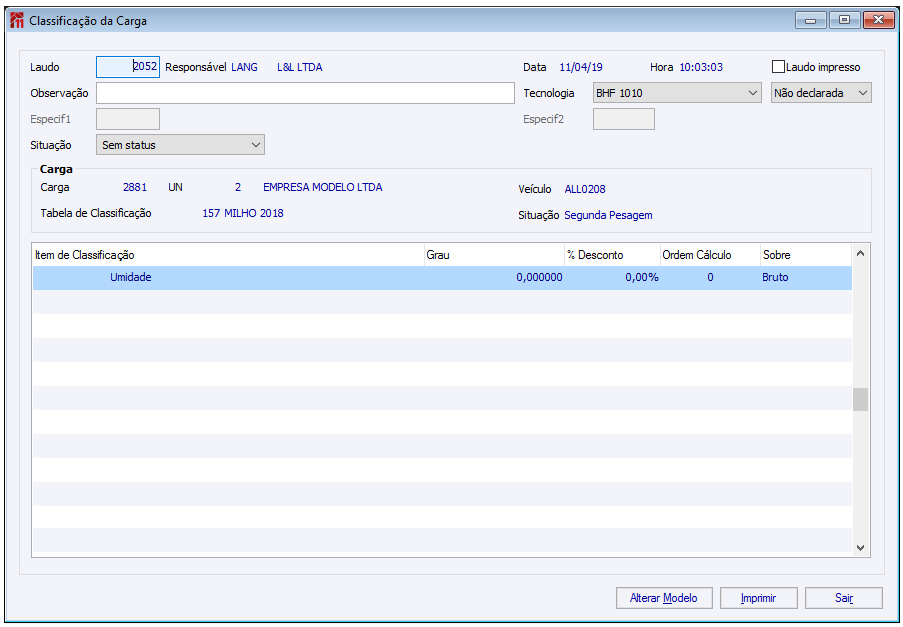Close the Classificação da Carga window
Viewport: 903px width, 627px height.
point(878,21)
